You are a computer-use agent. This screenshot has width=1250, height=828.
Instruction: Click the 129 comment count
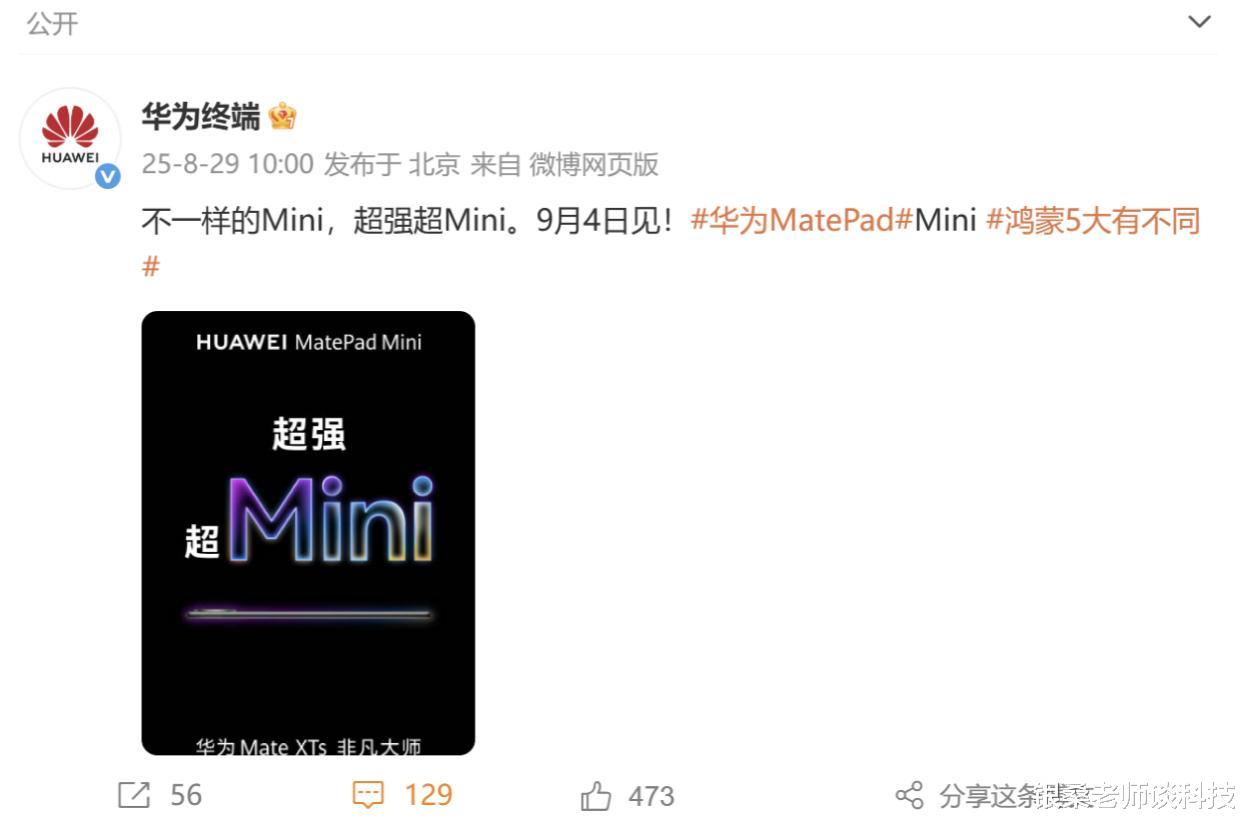[428, 795]
